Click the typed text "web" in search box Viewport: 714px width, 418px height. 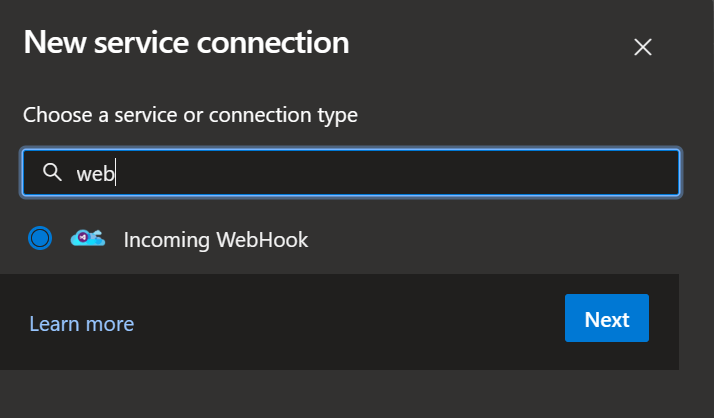click(95, 174)
